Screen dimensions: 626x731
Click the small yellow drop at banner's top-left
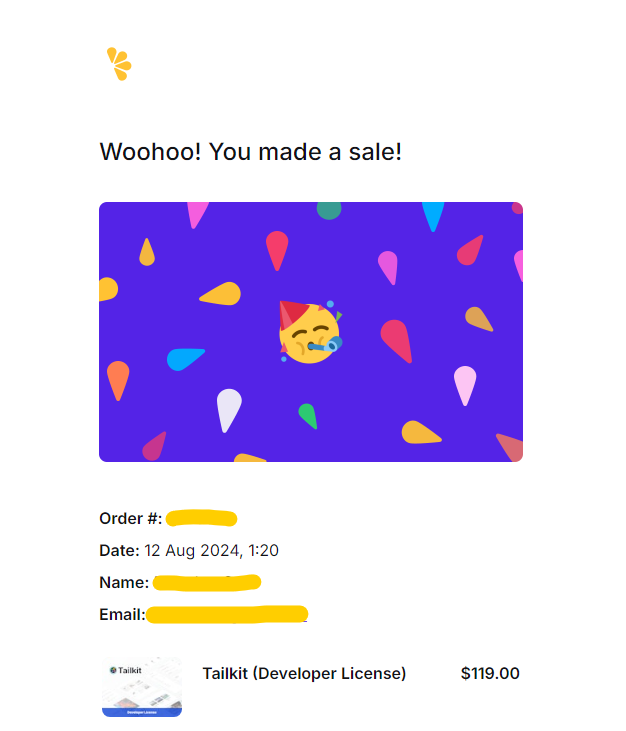(147, 252)
